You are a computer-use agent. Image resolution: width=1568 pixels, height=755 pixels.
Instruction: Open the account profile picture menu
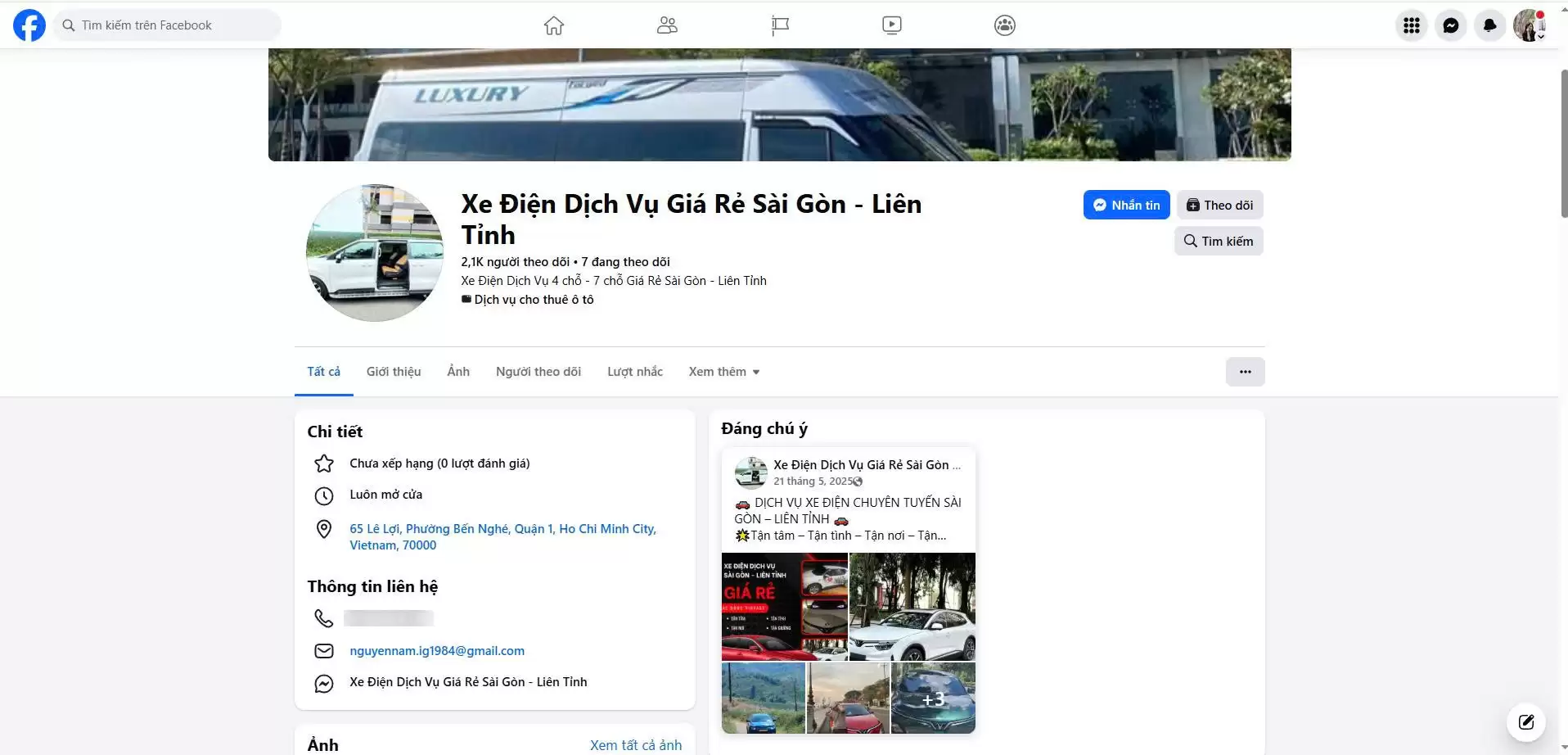[x=1528, y=25]
